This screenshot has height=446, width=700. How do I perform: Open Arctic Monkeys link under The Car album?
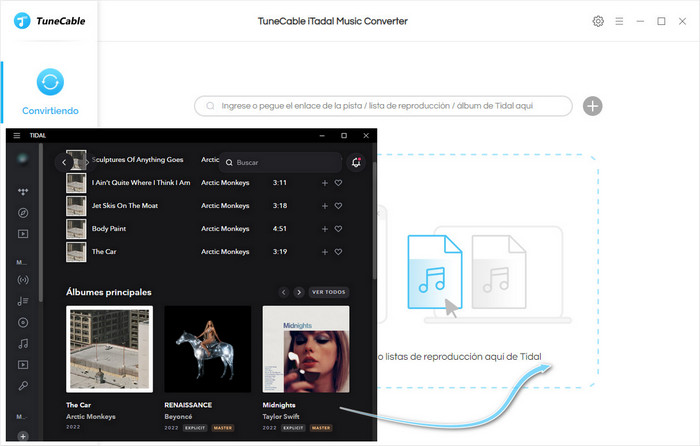pyautogui.click(x=91, y=417)
